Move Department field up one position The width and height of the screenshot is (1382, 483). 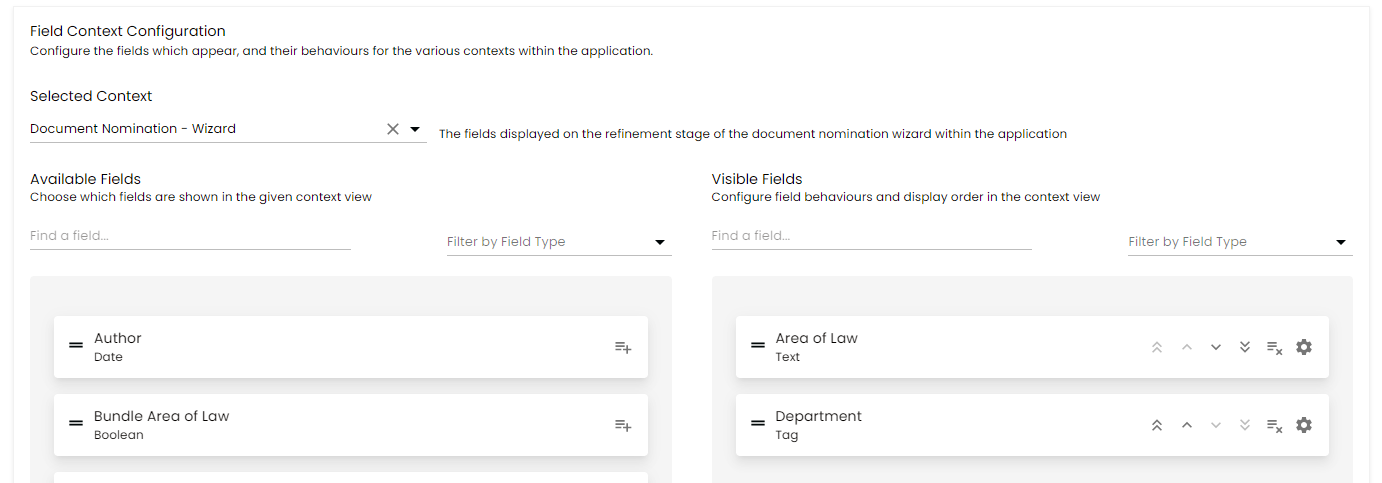(x=1186, y=425)
